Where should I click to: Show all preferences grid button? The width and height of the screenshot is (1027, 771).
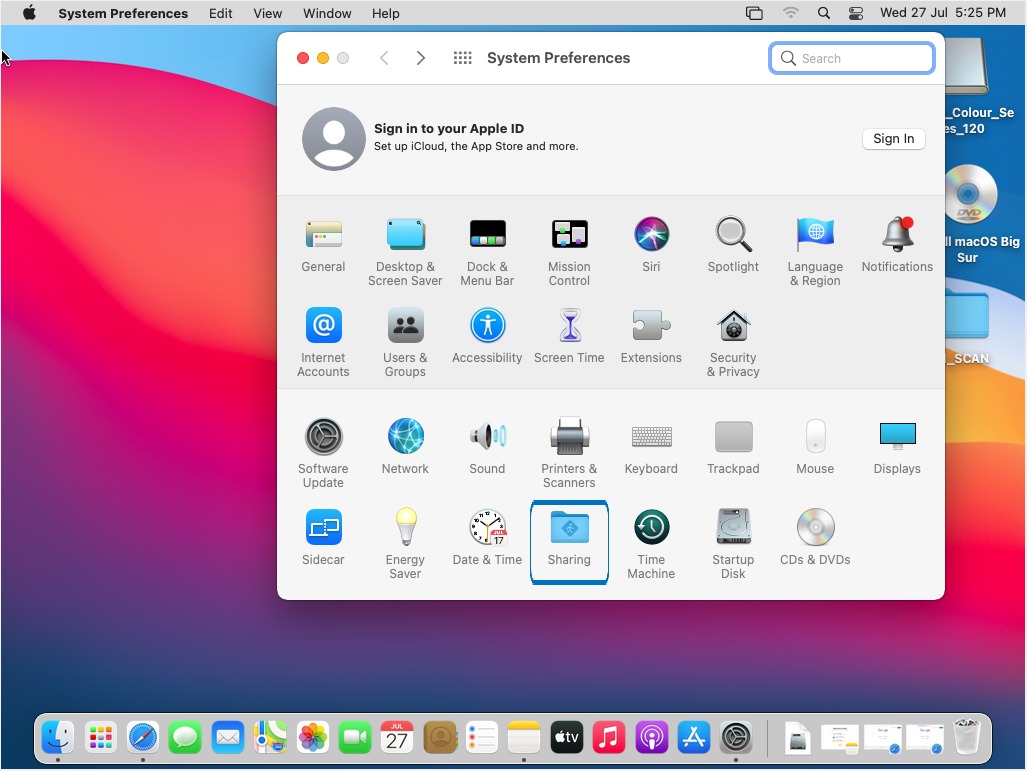[462, 58]
